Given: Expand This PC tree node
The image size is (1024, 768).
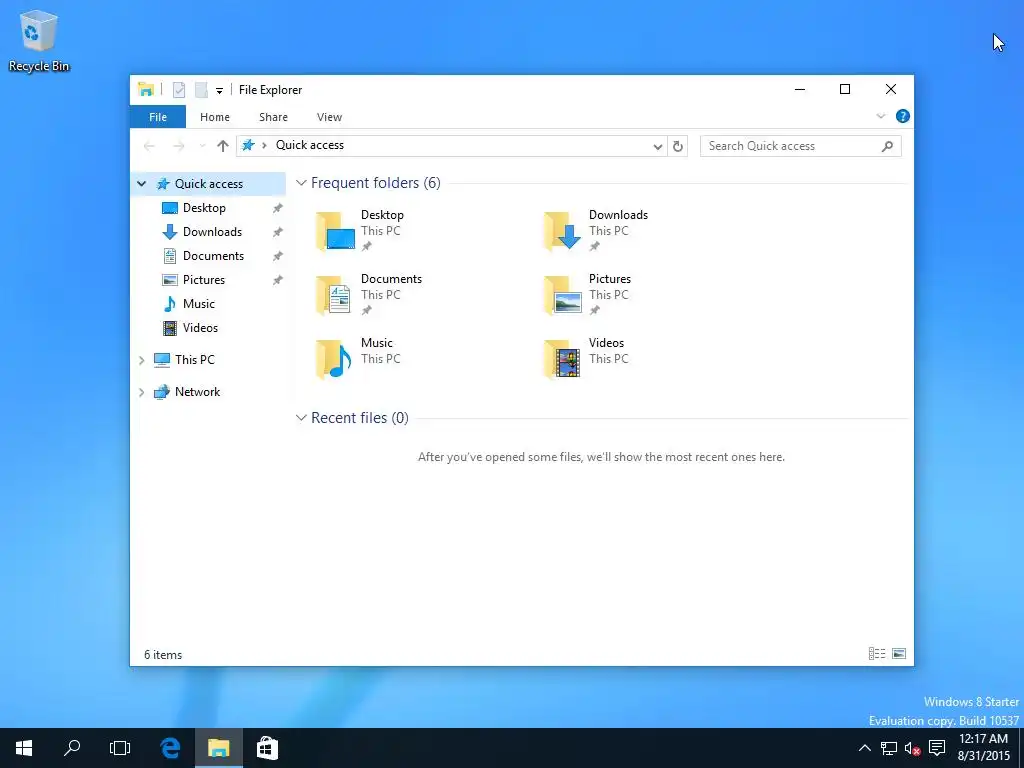Looking at the screenshot, I should click(141, 360).
